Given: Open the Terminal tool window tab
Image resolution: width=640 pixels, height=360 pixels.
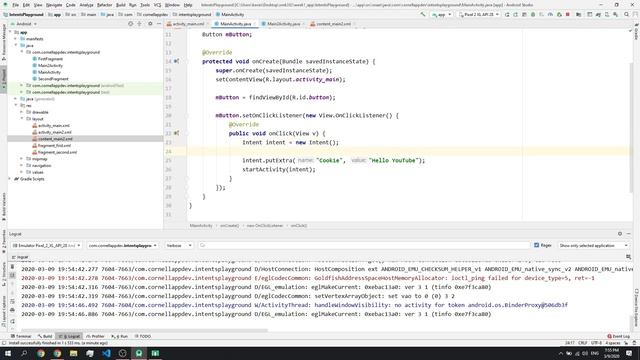Looking at the screenshot, I should [21, 336].
